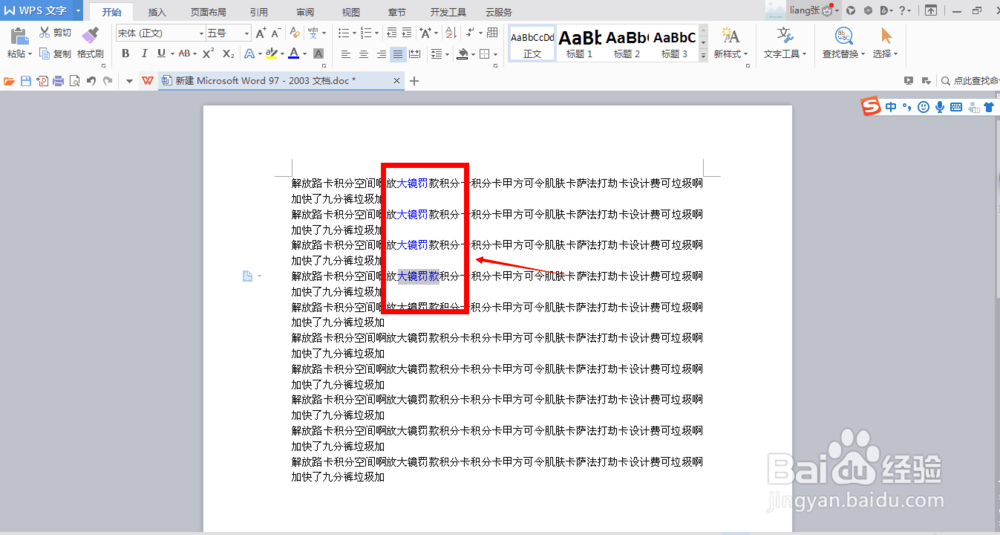The height and width of the screenshot is (535, 1000).
Task: Apply subscript X₂ formatting
Action: (x=228, y=54)
